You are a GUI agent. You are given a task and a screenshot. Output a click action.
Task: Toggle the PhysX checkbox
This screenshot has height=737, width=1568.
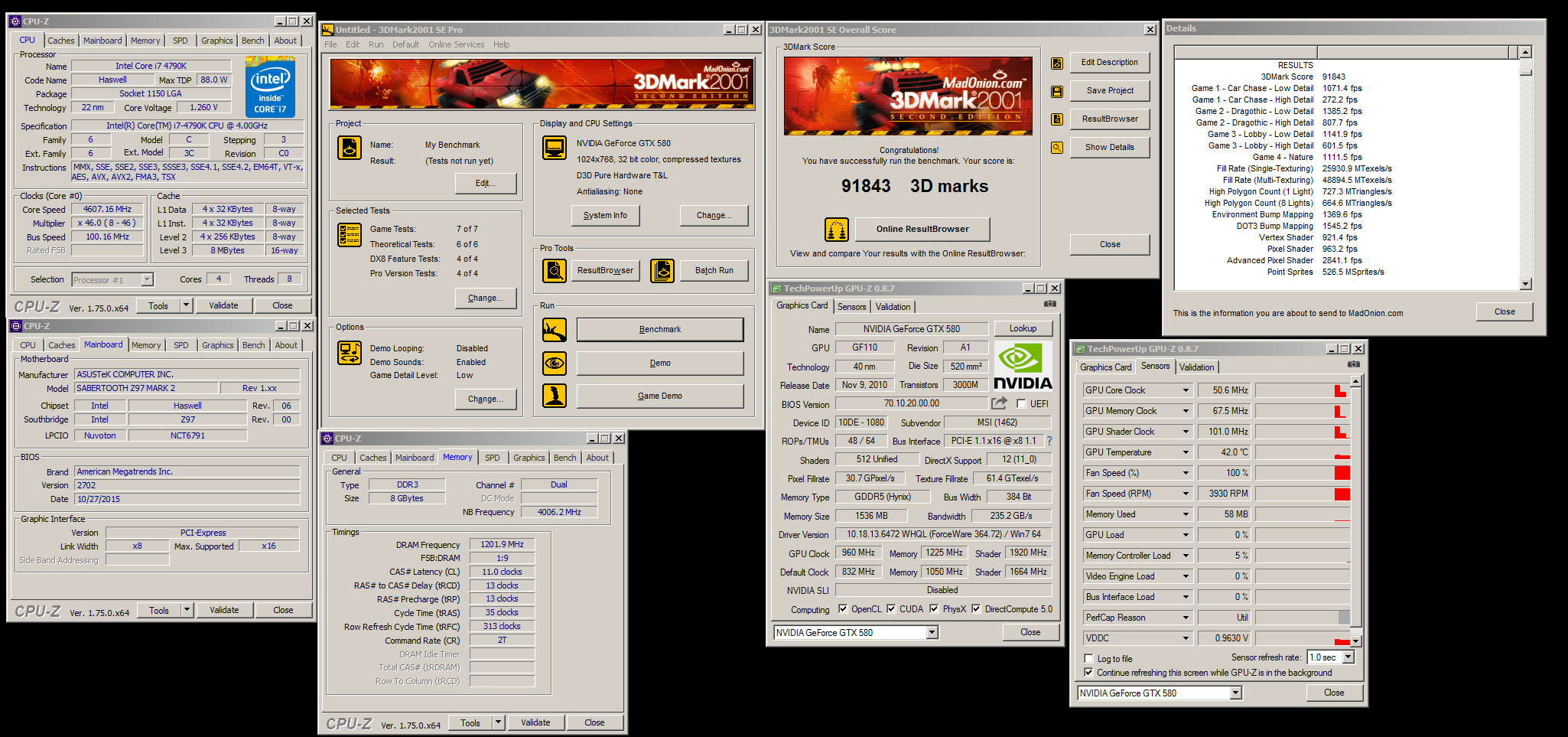coord(934,609)
